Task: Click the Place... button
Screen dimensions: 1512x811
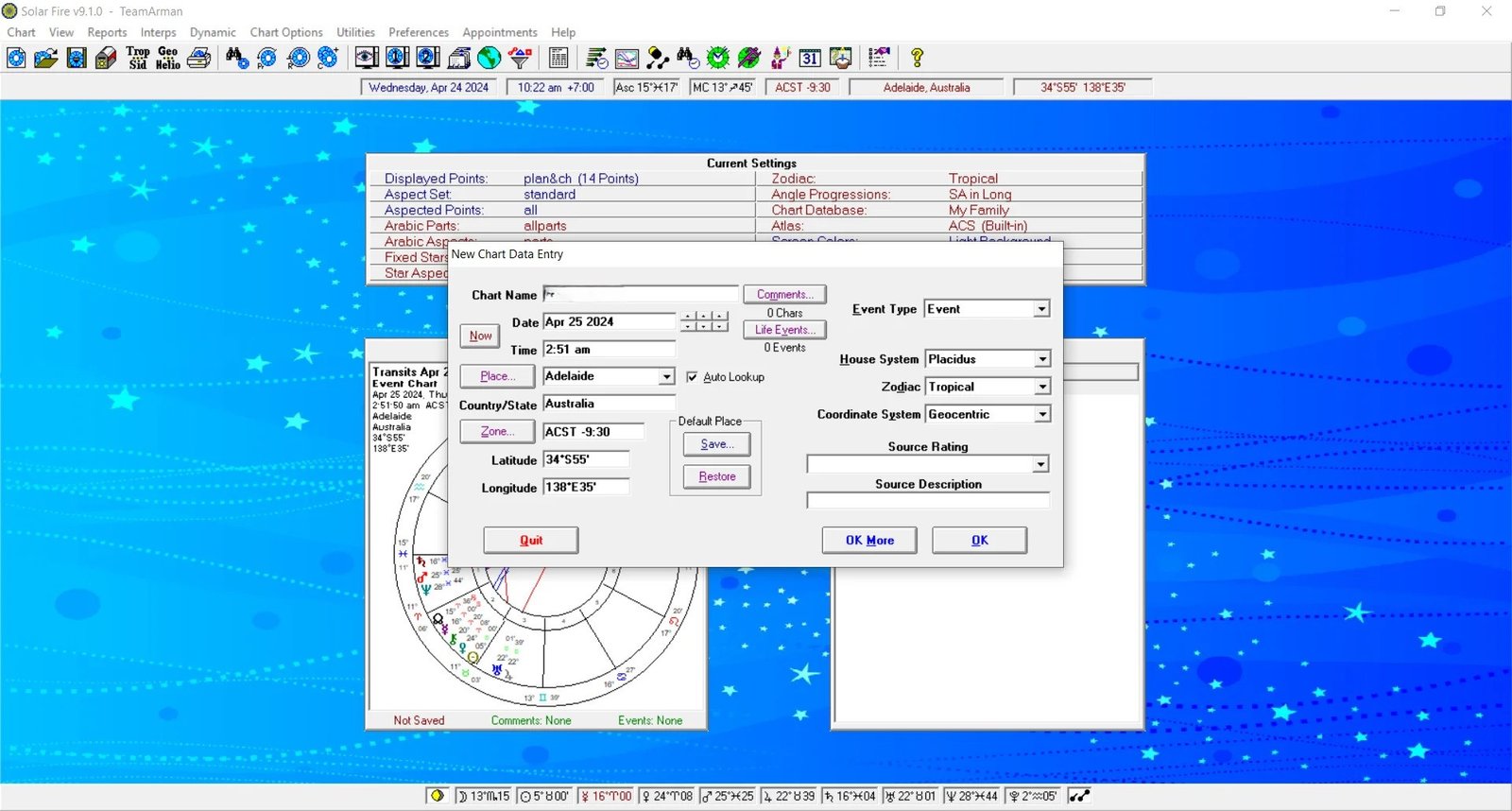Action: pyautogui.click(x=497, y=376)
